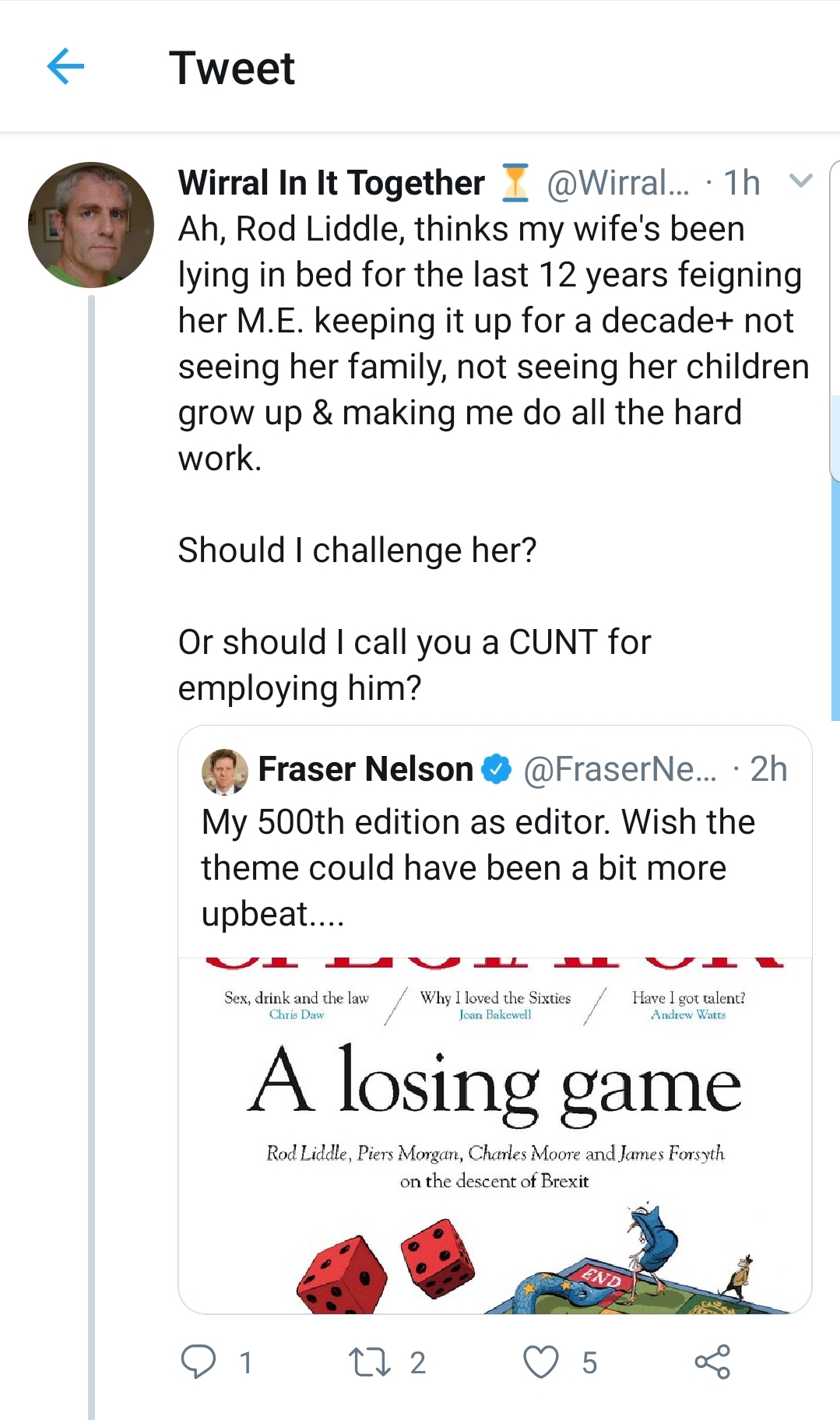Open Wirral In It Together profile photo
Viewport: 840px width, 1420px height.
click(91, 225)
